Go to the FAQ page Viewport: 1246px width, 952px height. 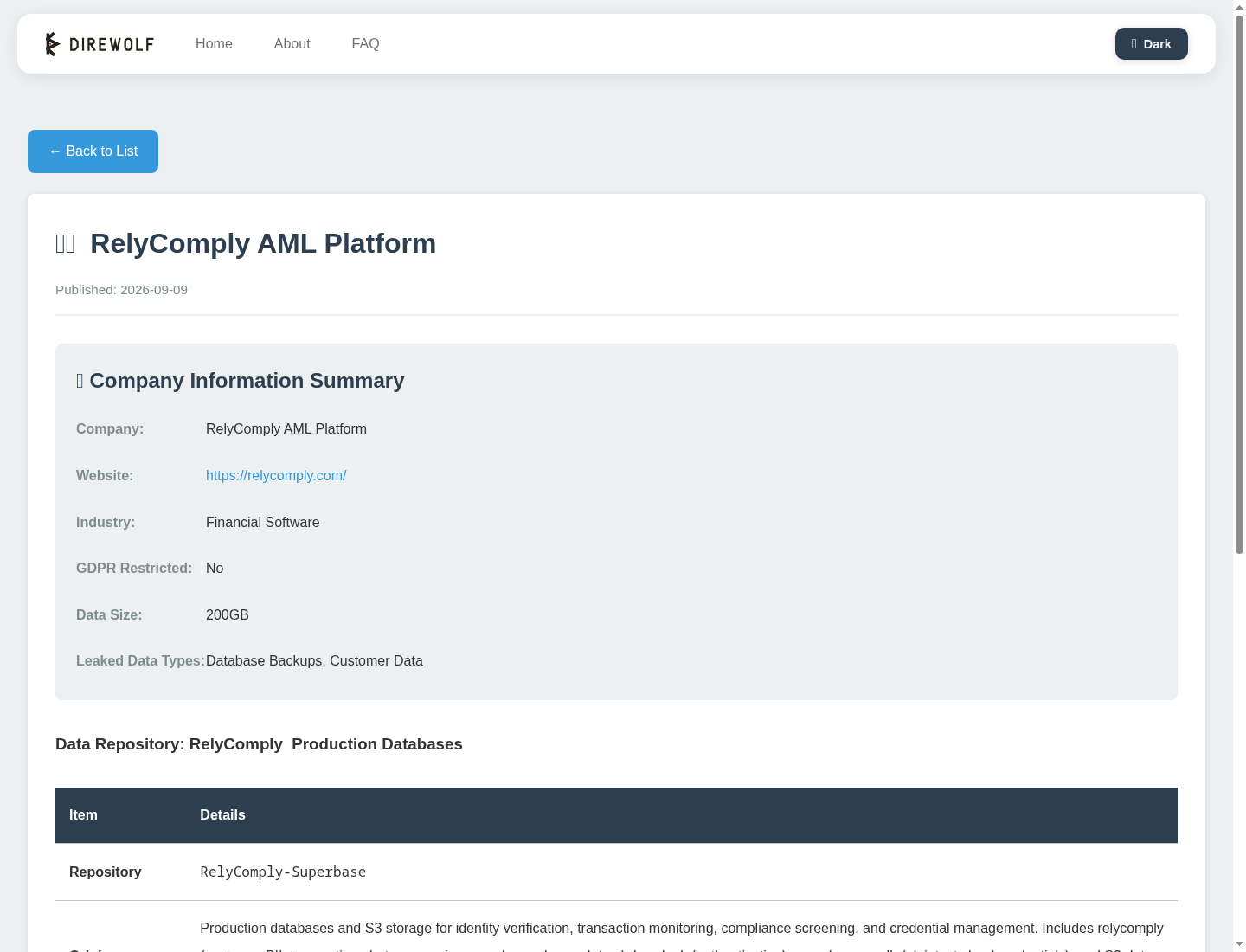click(x=365, y=44)
